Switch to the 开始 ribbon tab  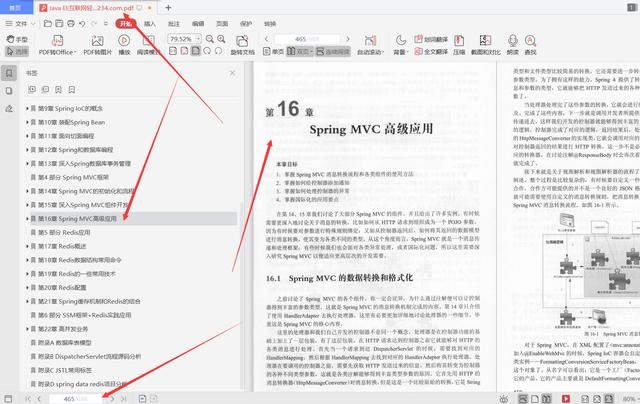click(126, 24)
